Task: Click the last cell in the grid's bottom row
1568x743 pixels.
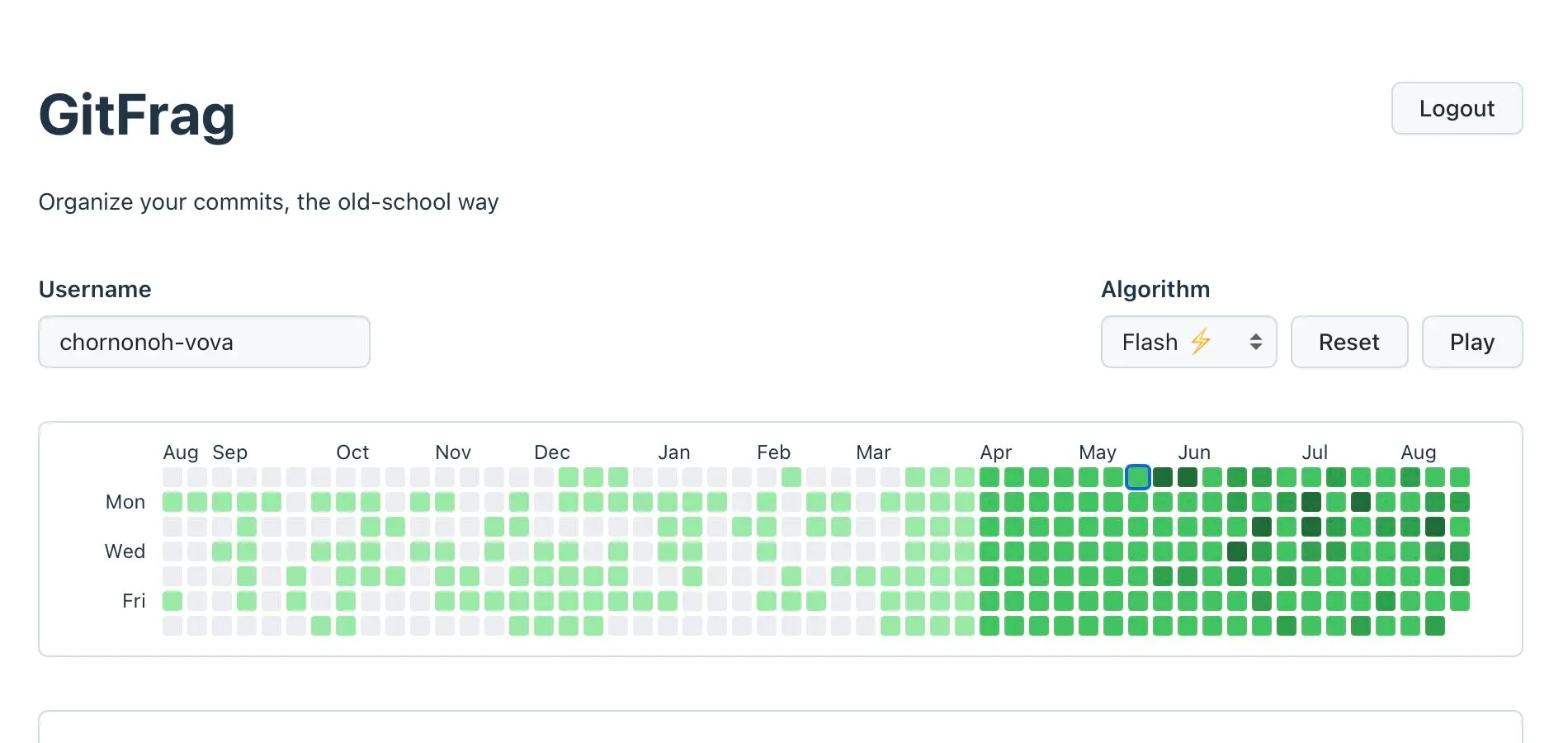Action: [x=1435, y=626]
